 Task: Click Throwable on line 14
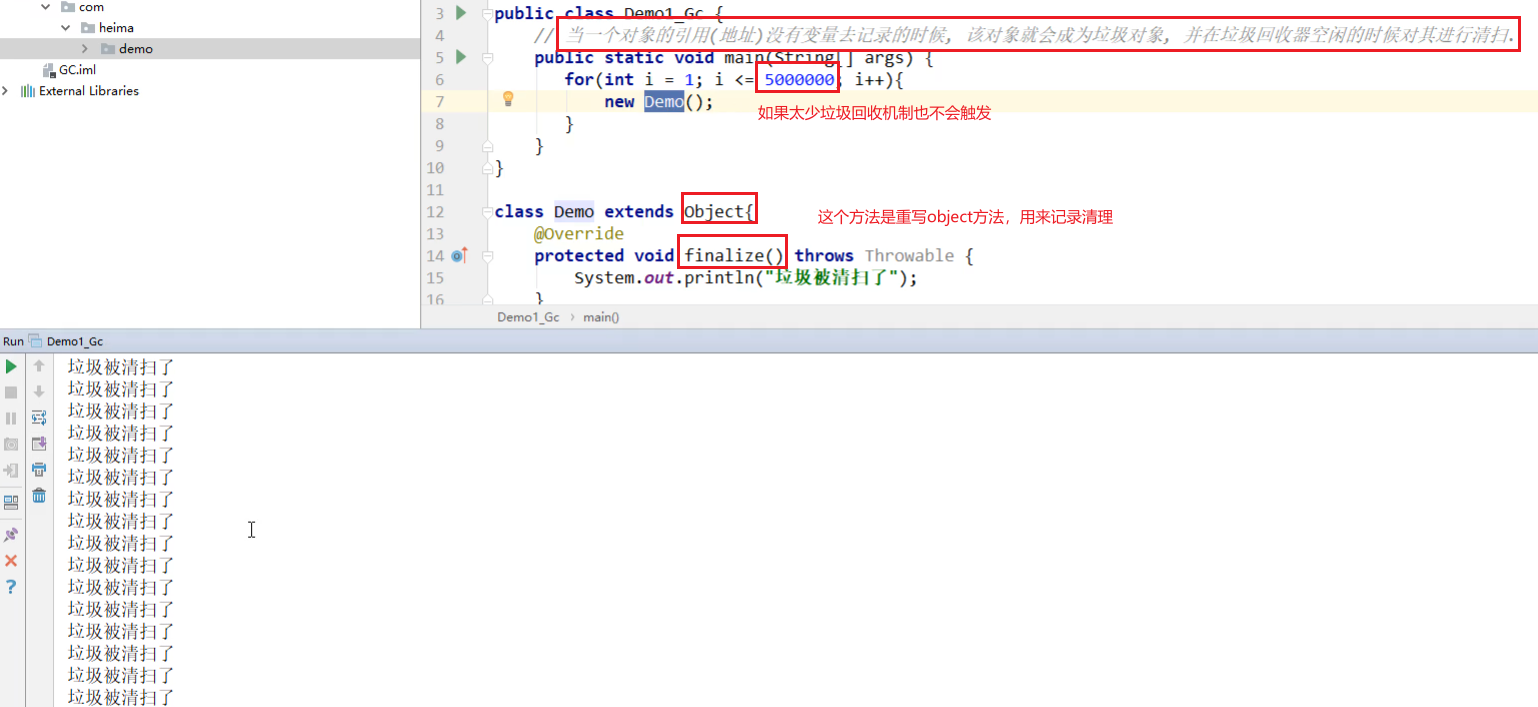pyautogui.click(x=909, y=256)
